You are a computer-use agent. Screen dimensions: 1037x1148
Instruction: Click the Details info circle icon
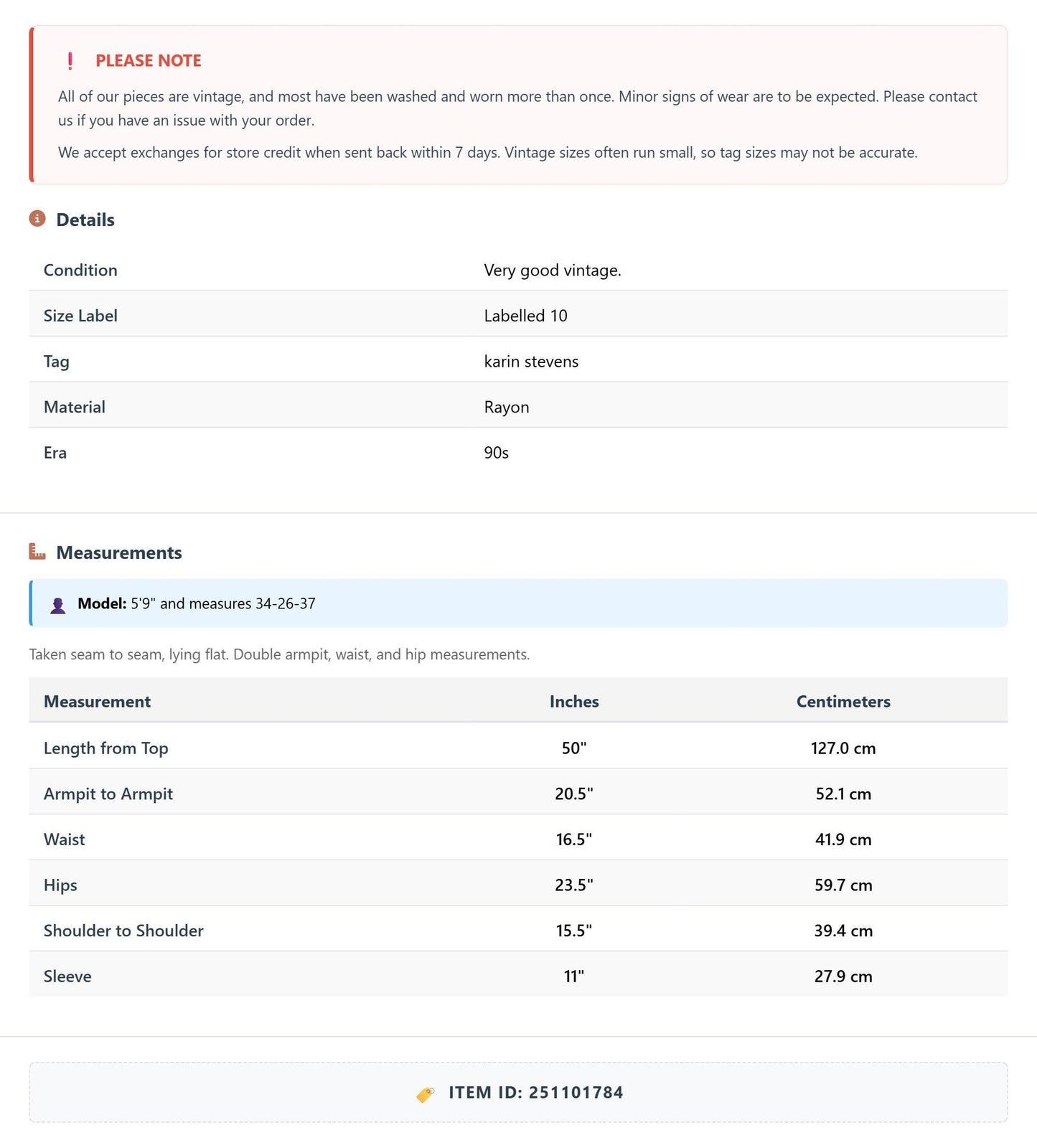37,219
